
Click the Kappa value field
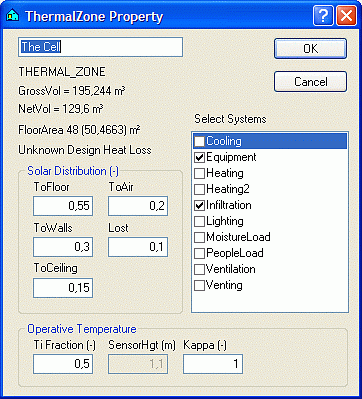pyautogui.click(x=213, y=364)
